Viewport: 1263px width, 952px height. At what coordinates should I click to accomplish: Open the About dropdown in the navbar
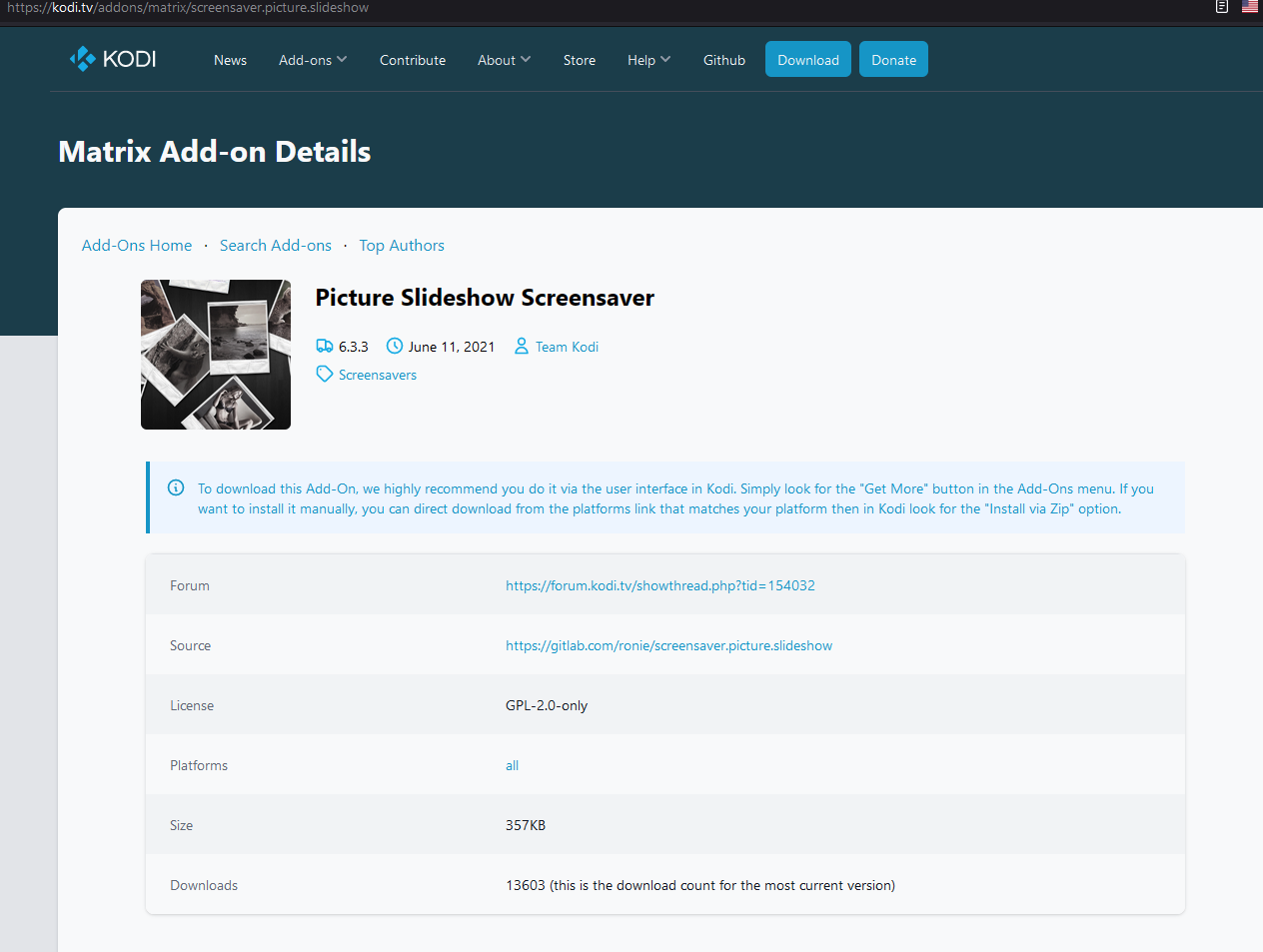504,60
